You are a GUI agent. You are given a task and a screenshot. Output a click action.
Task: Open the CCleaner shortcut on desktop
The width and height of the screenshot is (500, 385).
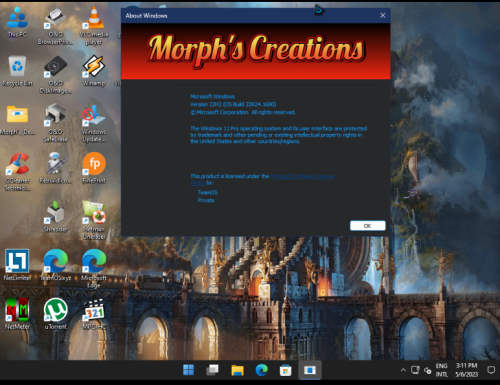pyautogui.click(x=17, y=172)
